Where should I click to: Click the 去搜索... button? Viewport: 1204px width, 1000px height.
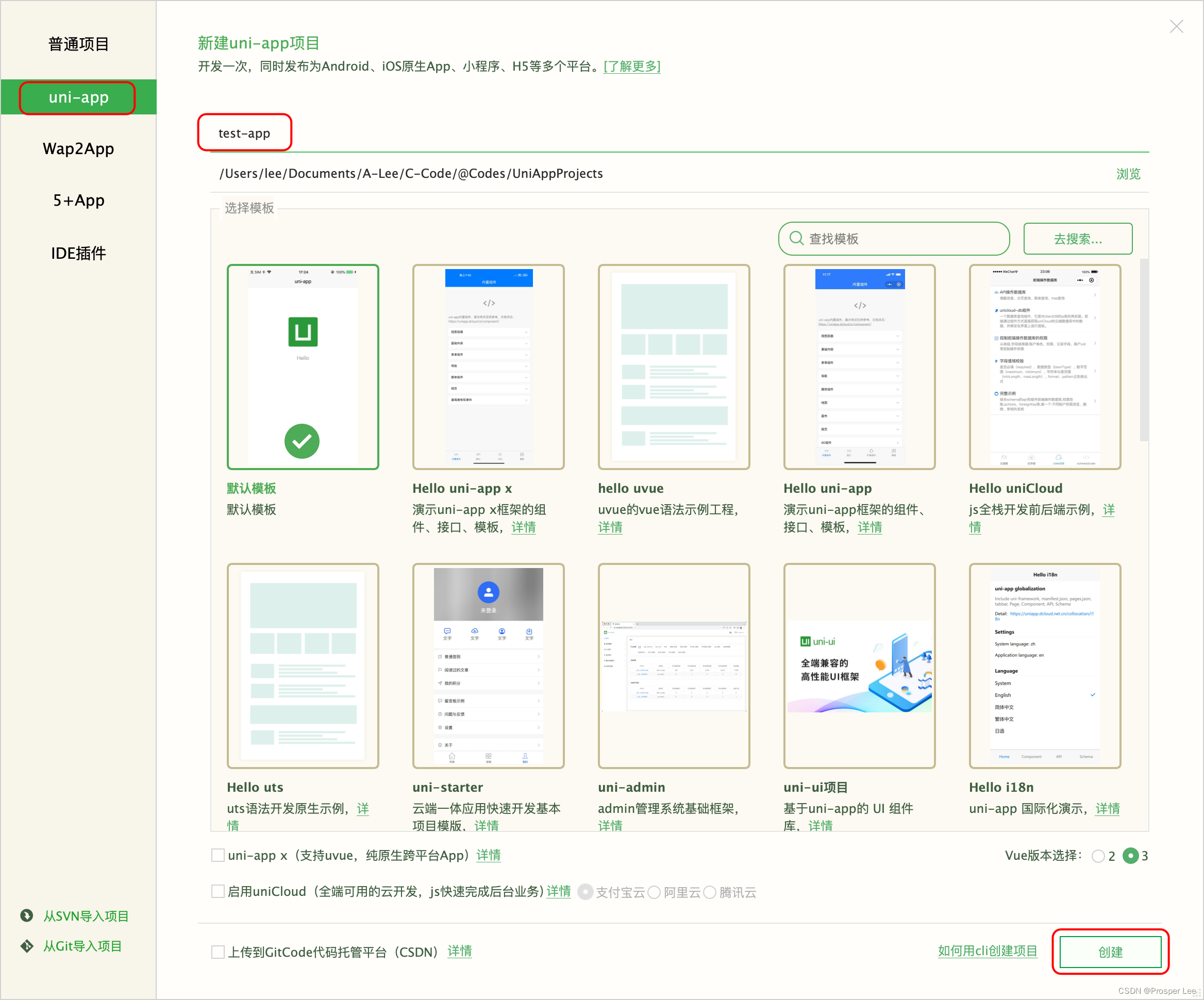pyautogui.click(x=1078, y=239)
